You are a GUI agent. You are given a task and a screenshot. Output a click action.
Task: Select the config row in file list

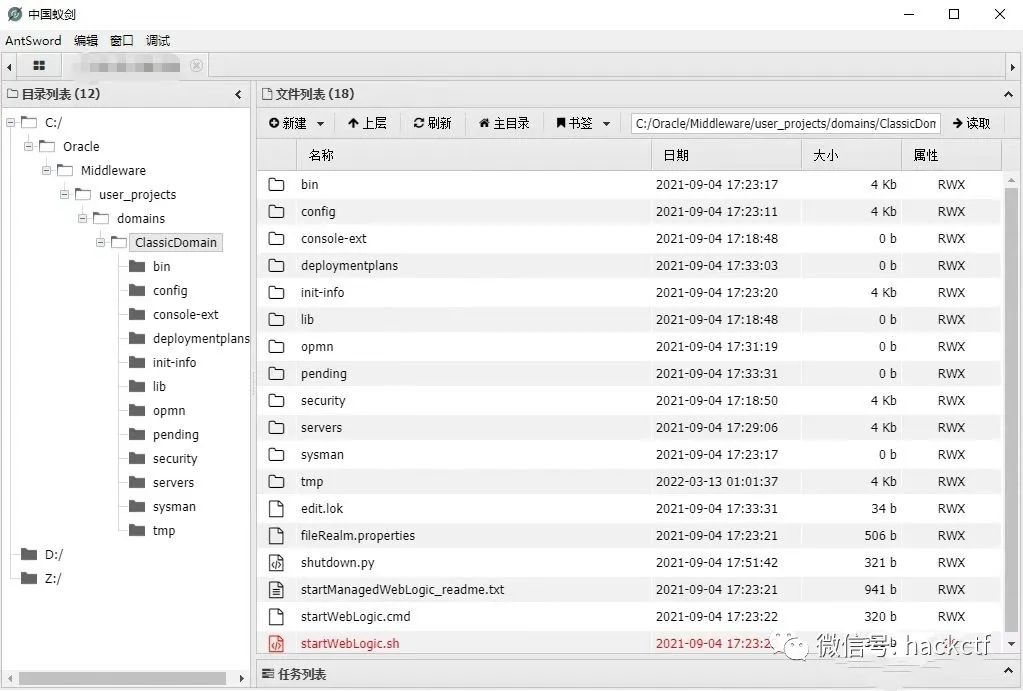click(x=630, y=211)
